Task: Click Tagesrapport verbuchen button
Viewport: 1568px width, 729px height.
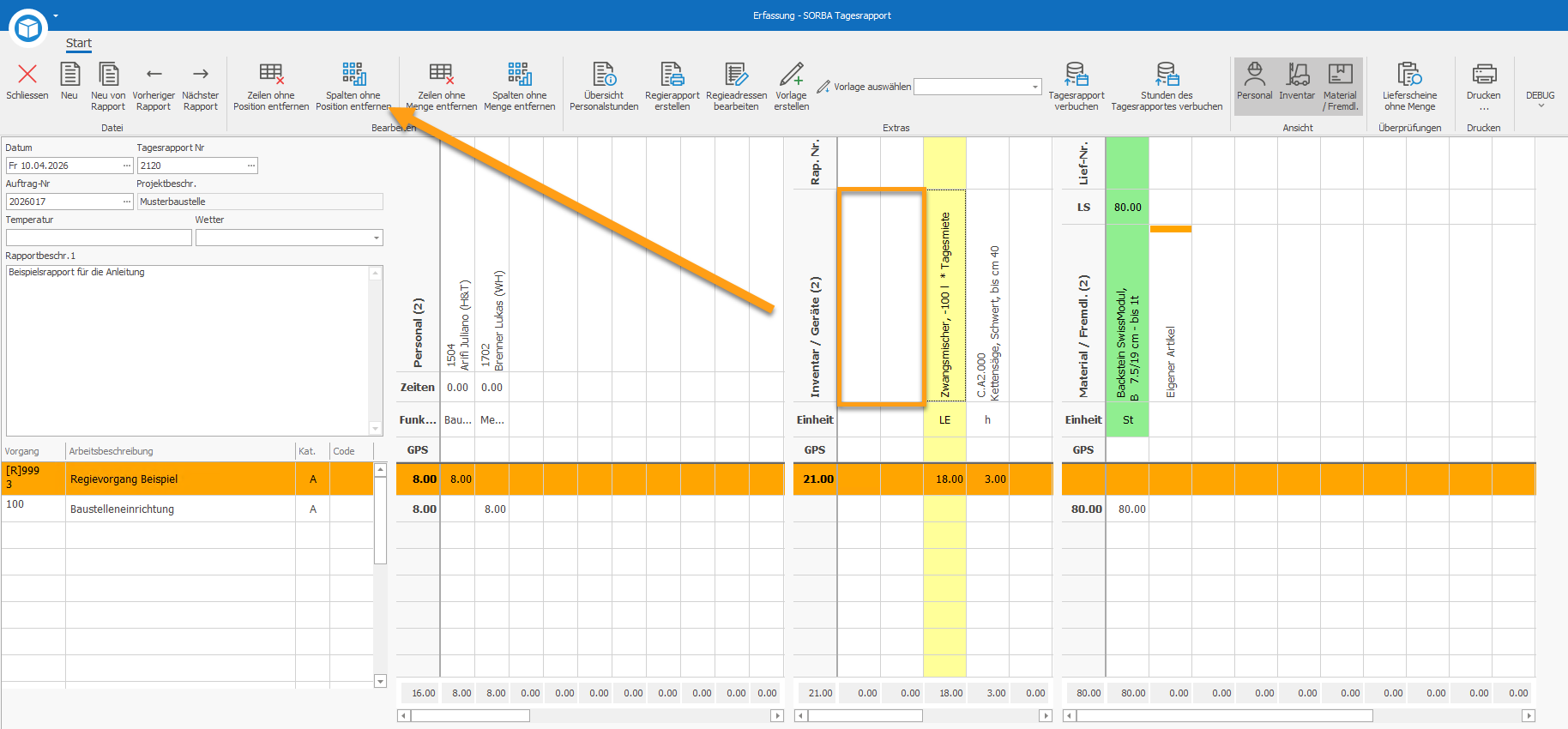Action: click(x=1076, y=85)
